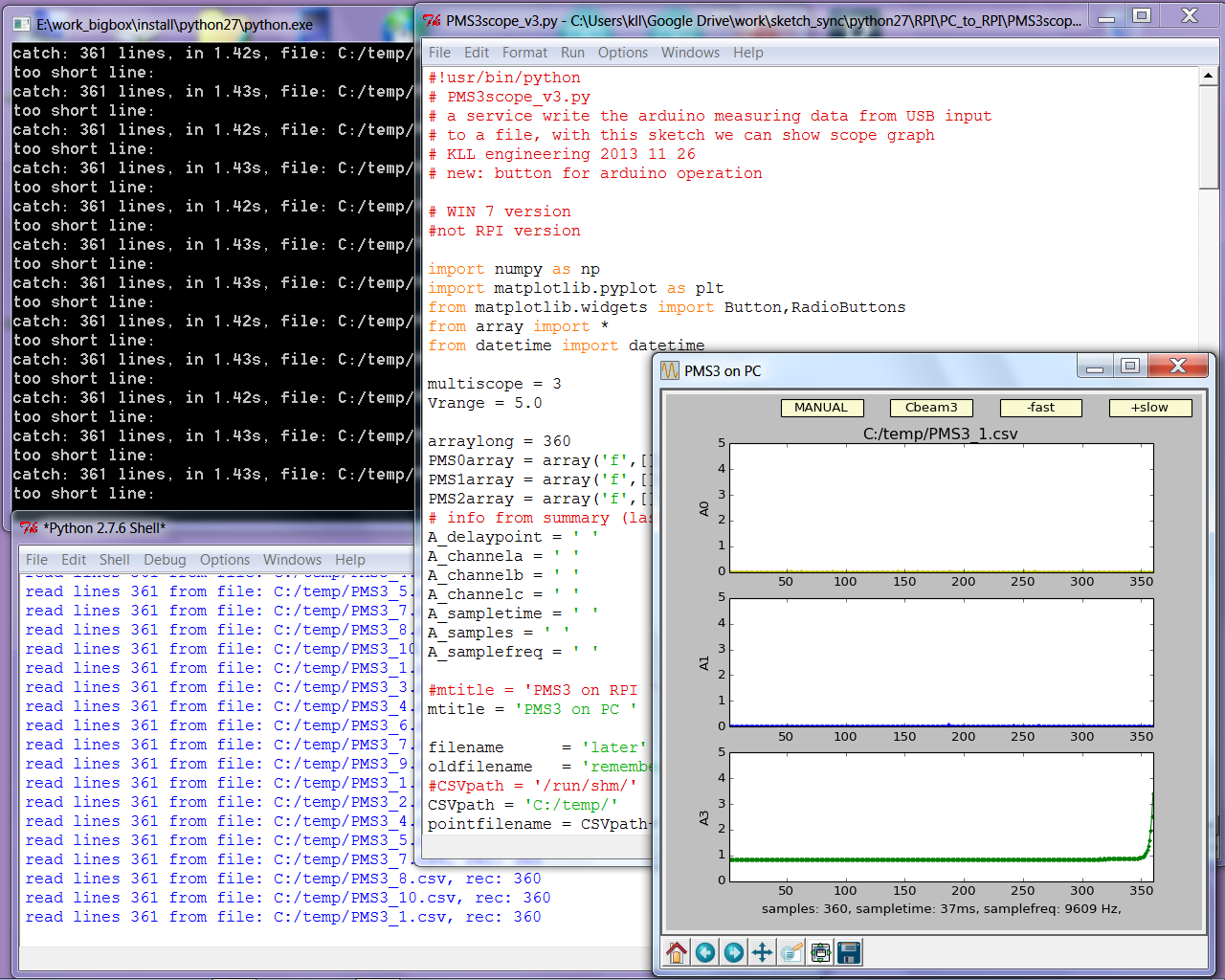This screenshot has height=980, width=1225.
Task: Open the Debug menu in Python Shell
Action: [165, 560]
